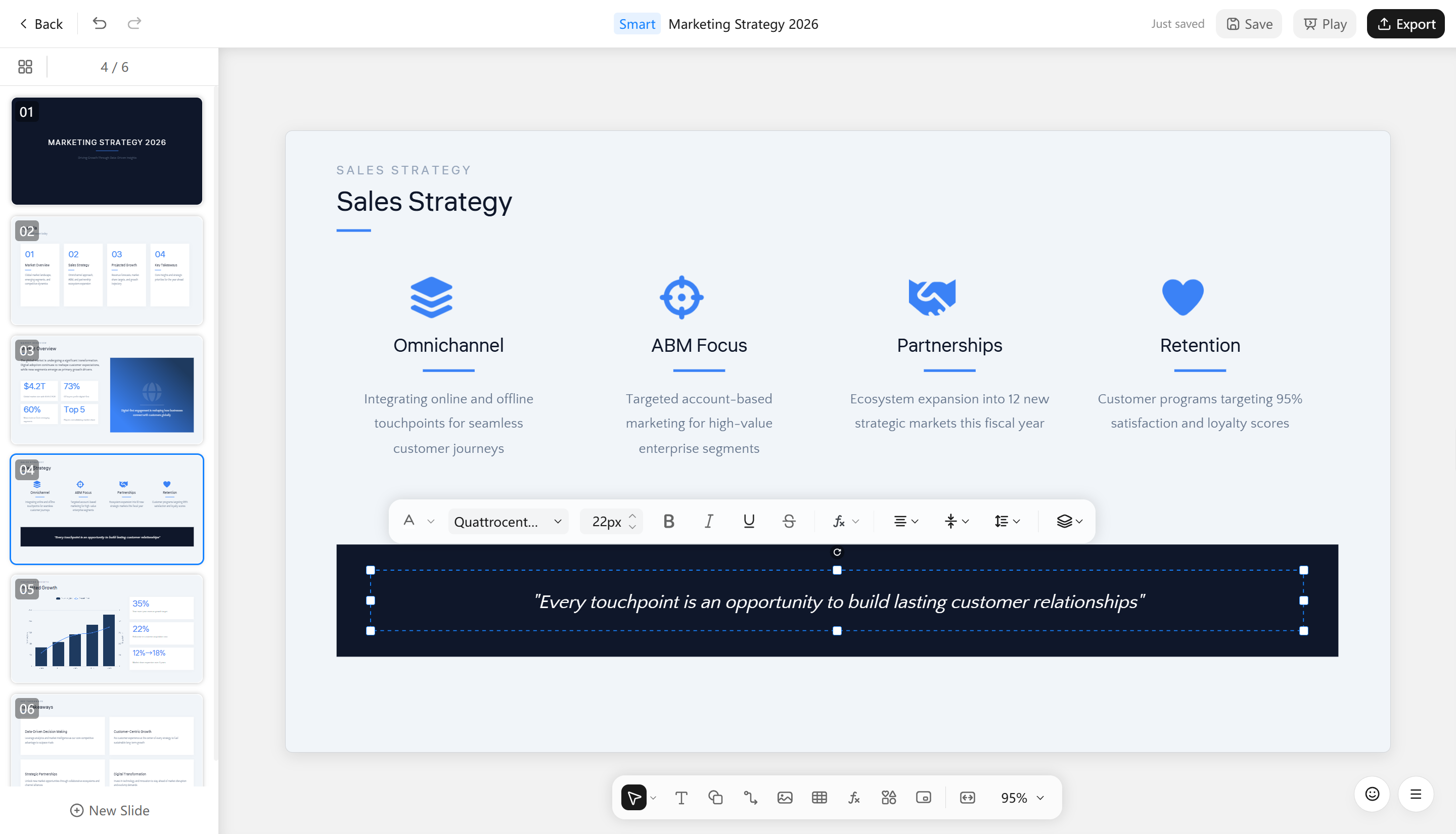Click the fit-to-width icon
The image size is (1456, 834).
click(968, 797)
